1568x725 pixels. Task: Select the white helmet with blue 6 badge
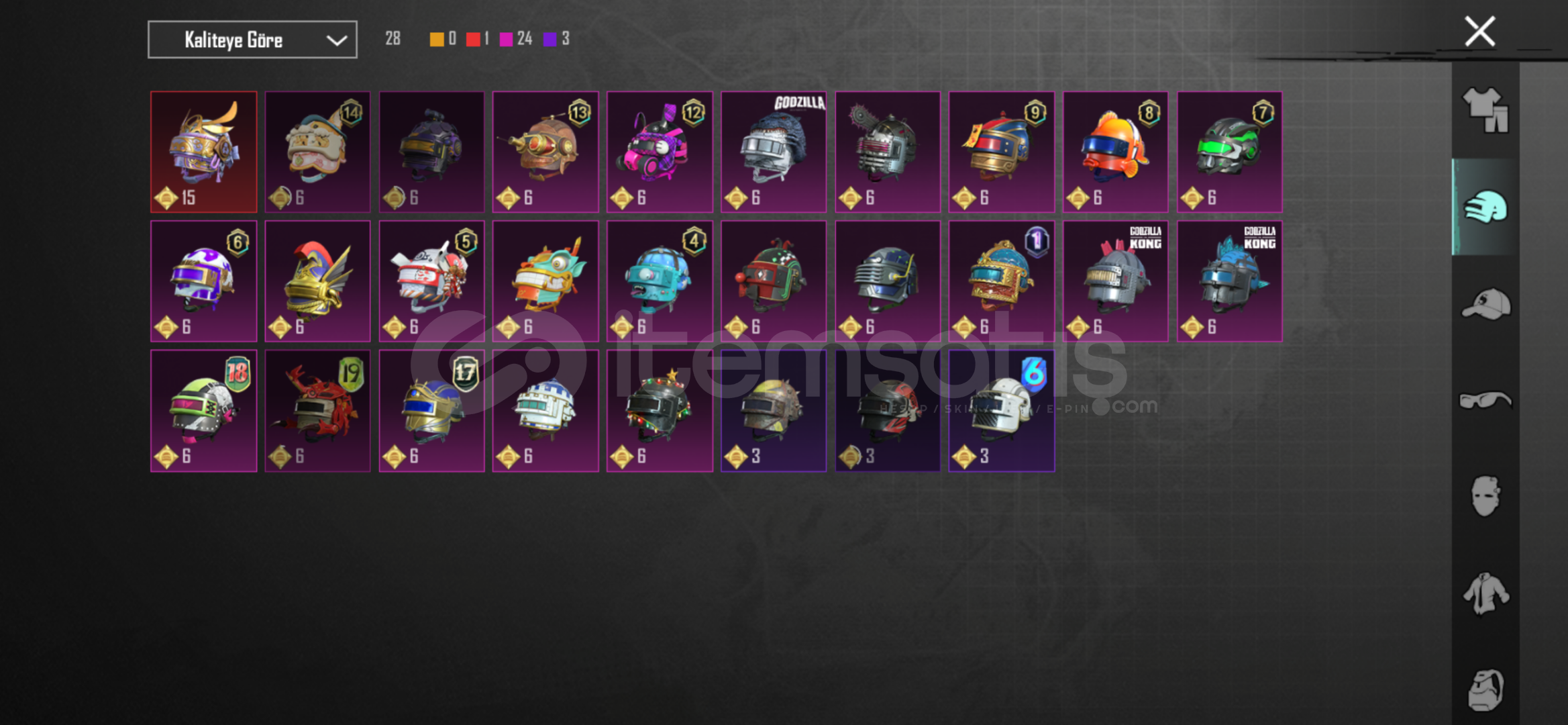click(x=1001, y=411)
